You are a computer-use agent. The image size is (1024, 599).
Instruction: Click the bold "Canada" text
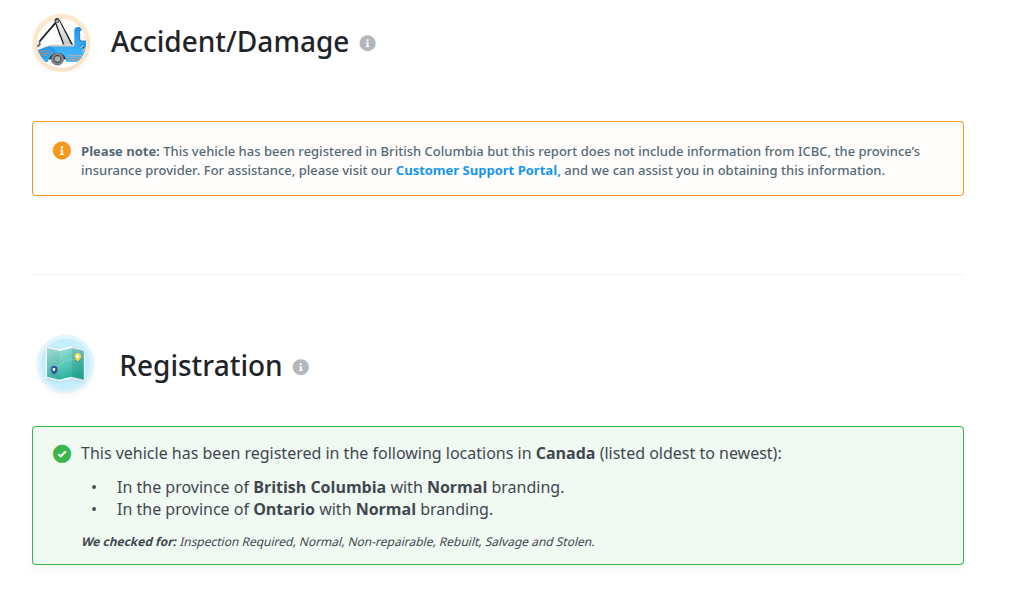565,453
